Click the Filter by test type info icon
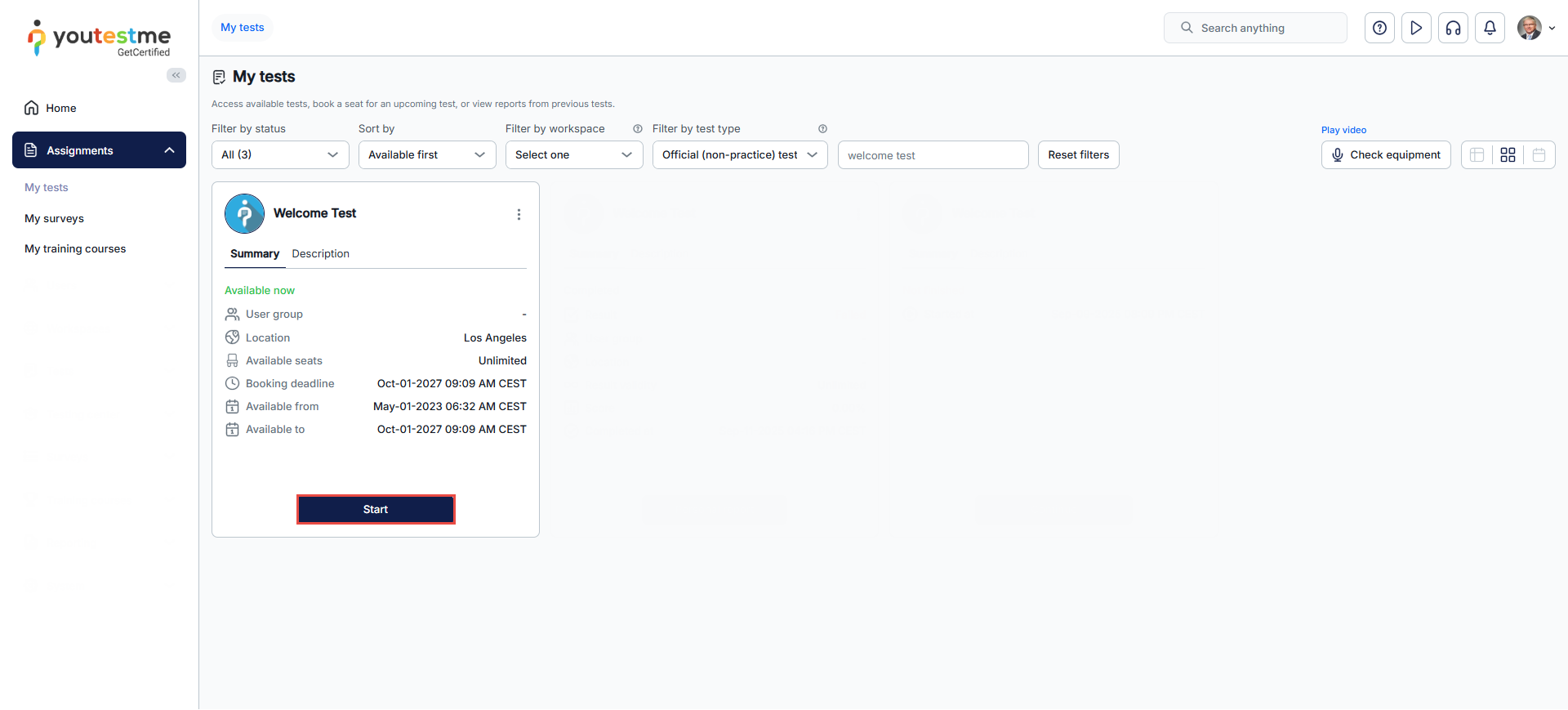Screen dimensions: 1568x710 [822, 129]
